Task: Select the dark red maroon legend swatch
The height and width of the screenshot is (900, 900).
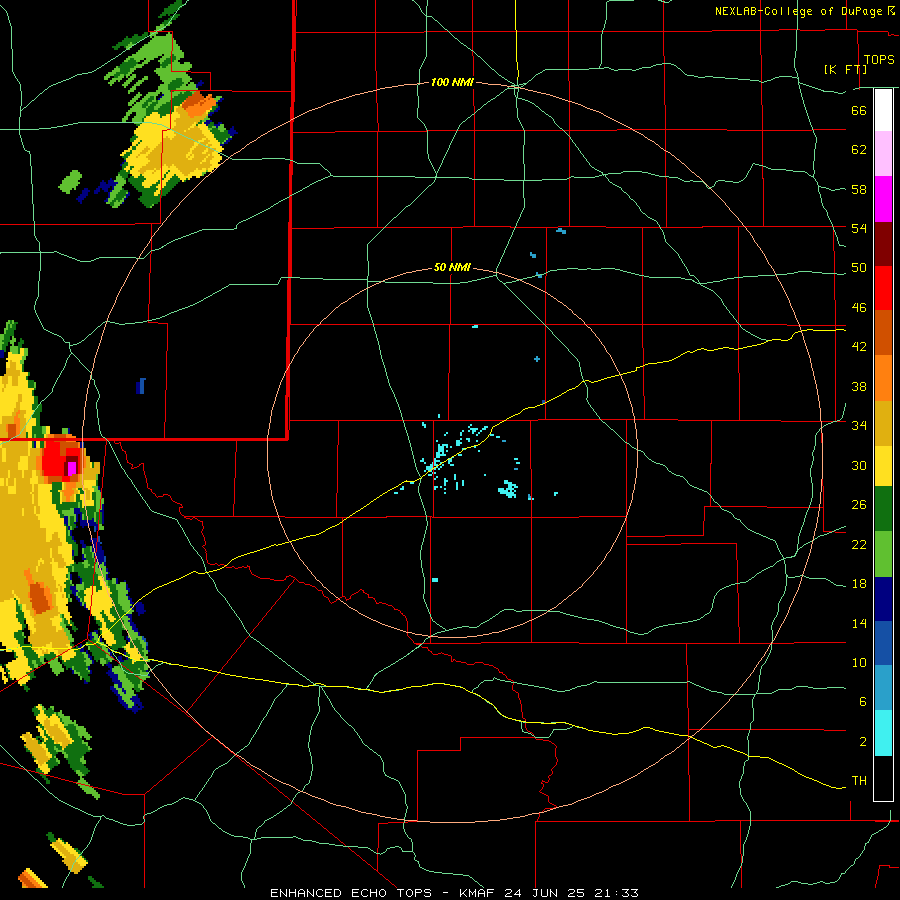Action: [883, 243]
